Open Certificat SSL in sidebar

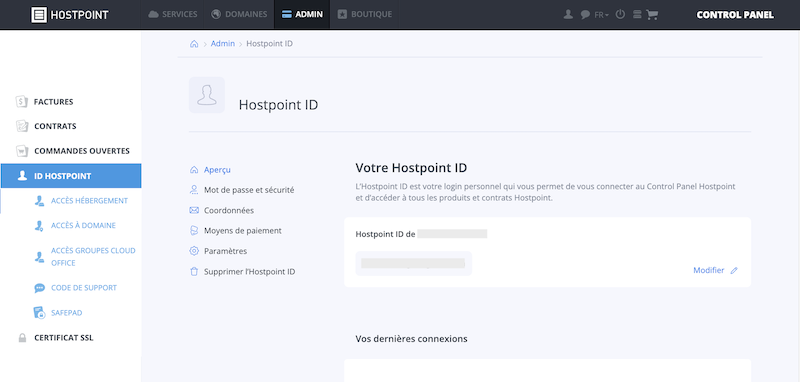(64, 338)
